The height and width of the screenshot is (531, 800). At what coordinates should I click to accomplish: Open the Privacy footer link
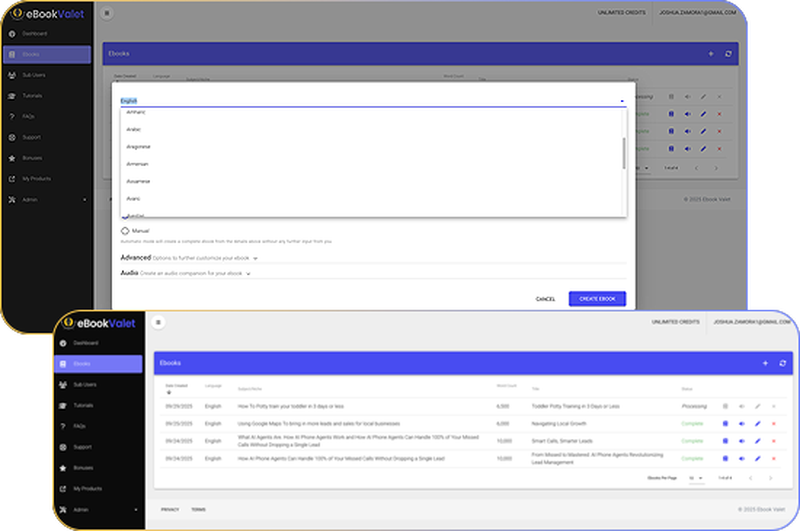169,510
